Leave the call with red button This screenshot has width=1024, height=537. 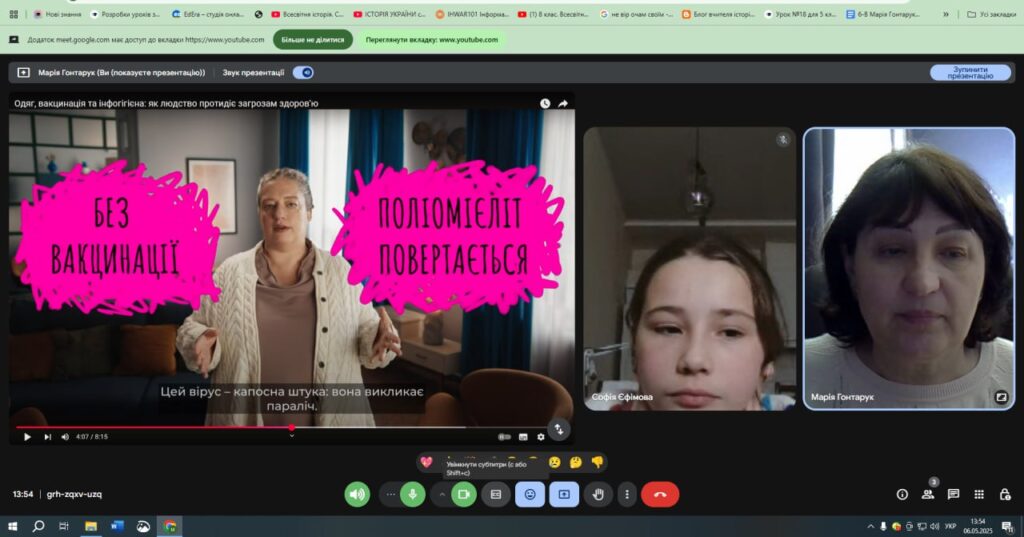point(660,495)
